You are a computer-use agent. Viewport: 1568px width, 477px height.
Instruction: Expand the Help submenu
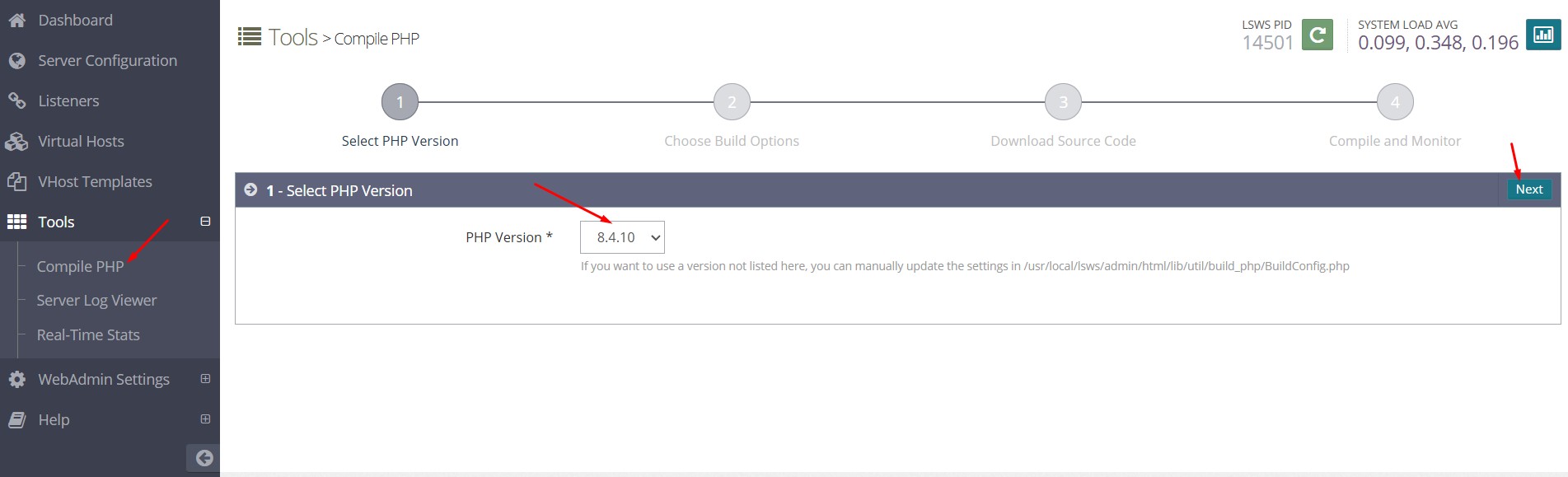coord(205,419)
